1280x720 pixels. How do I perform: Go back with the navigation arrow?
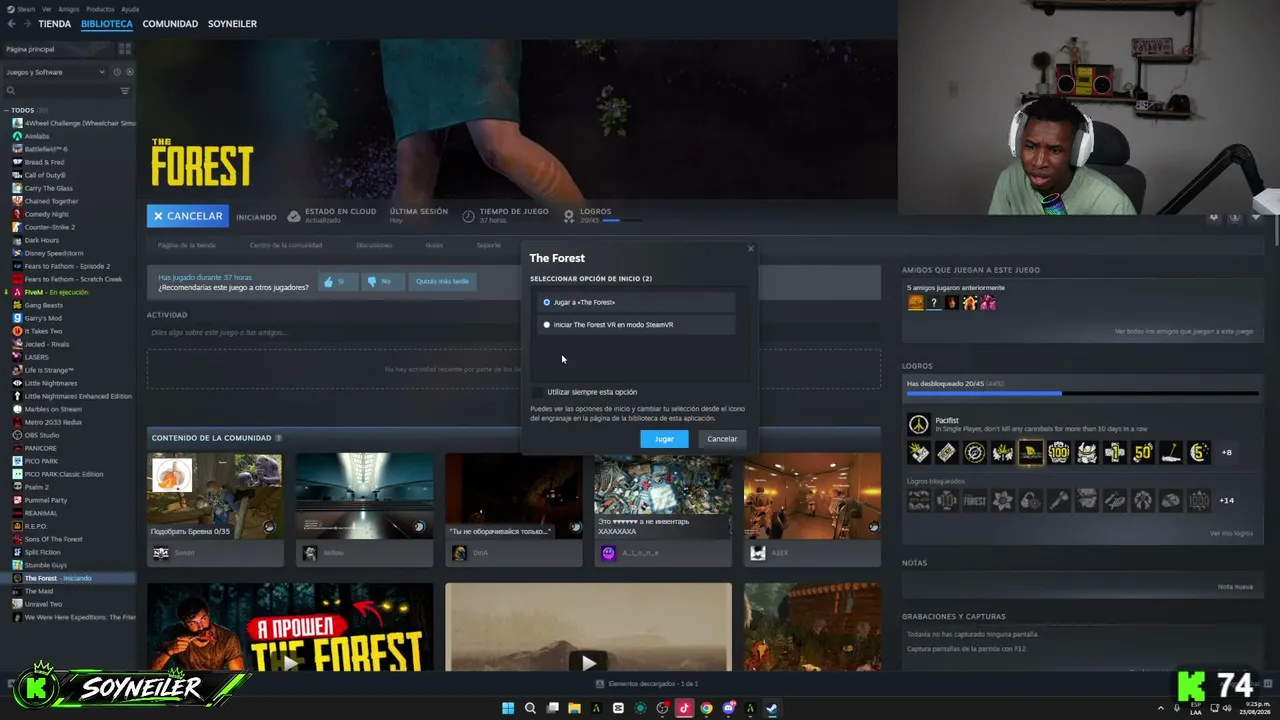(11, 24)
